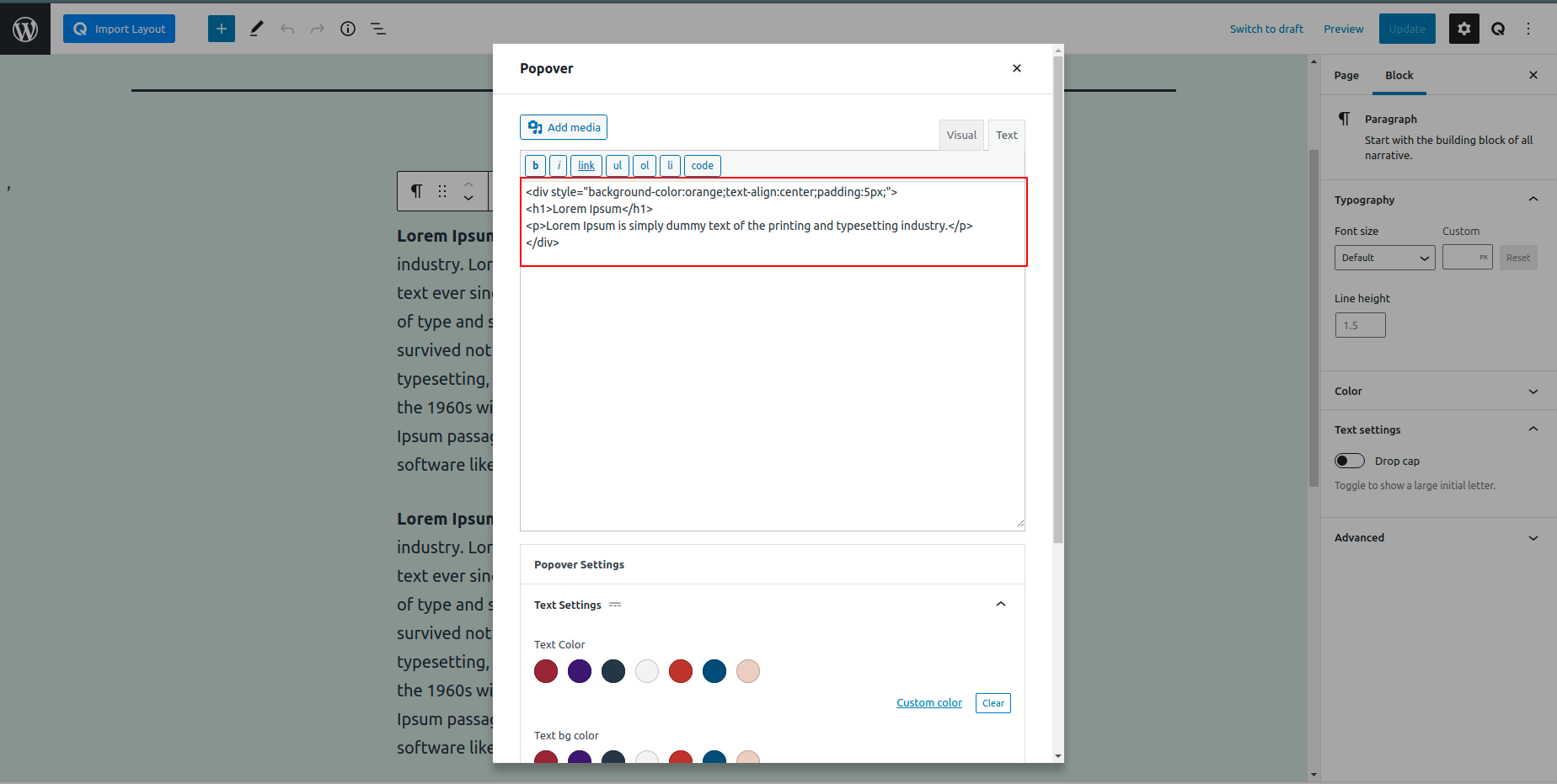1557x784 pixels.
Task: Click the text area resize handle corner
Action: tap(1020, 524)
